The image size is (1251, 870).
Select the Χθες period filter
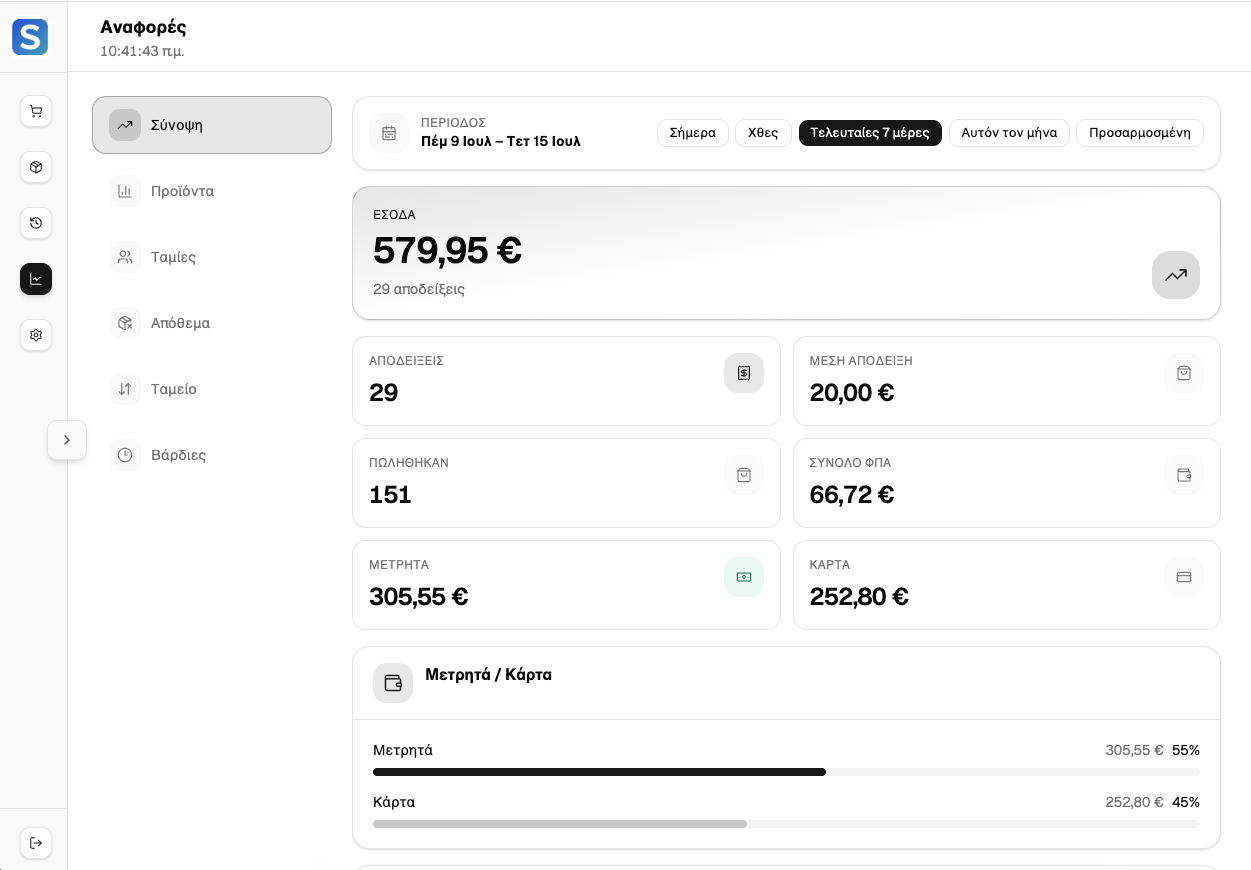pyautogui.click(x=763, y=133)
